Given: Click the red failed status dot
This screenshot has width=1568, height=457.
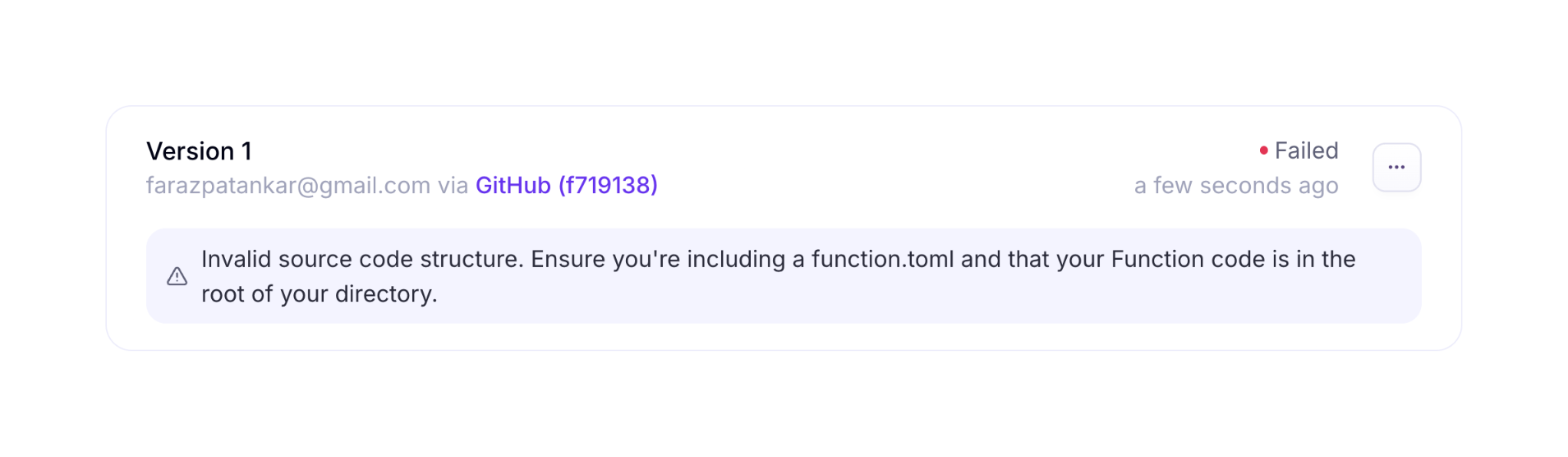Looking at the screenshot, I should pyautogui.click(x=1263, y=150).
